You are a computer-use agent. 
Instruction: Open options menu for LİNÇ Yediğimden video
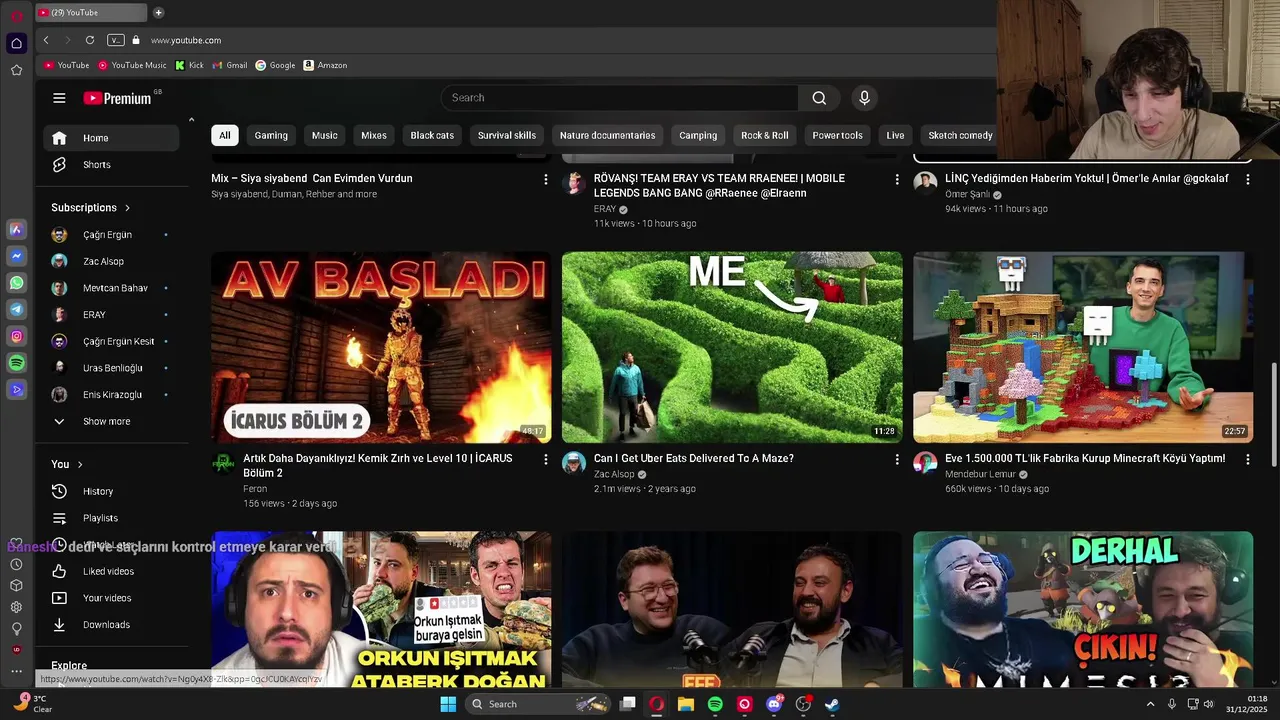1247,179
